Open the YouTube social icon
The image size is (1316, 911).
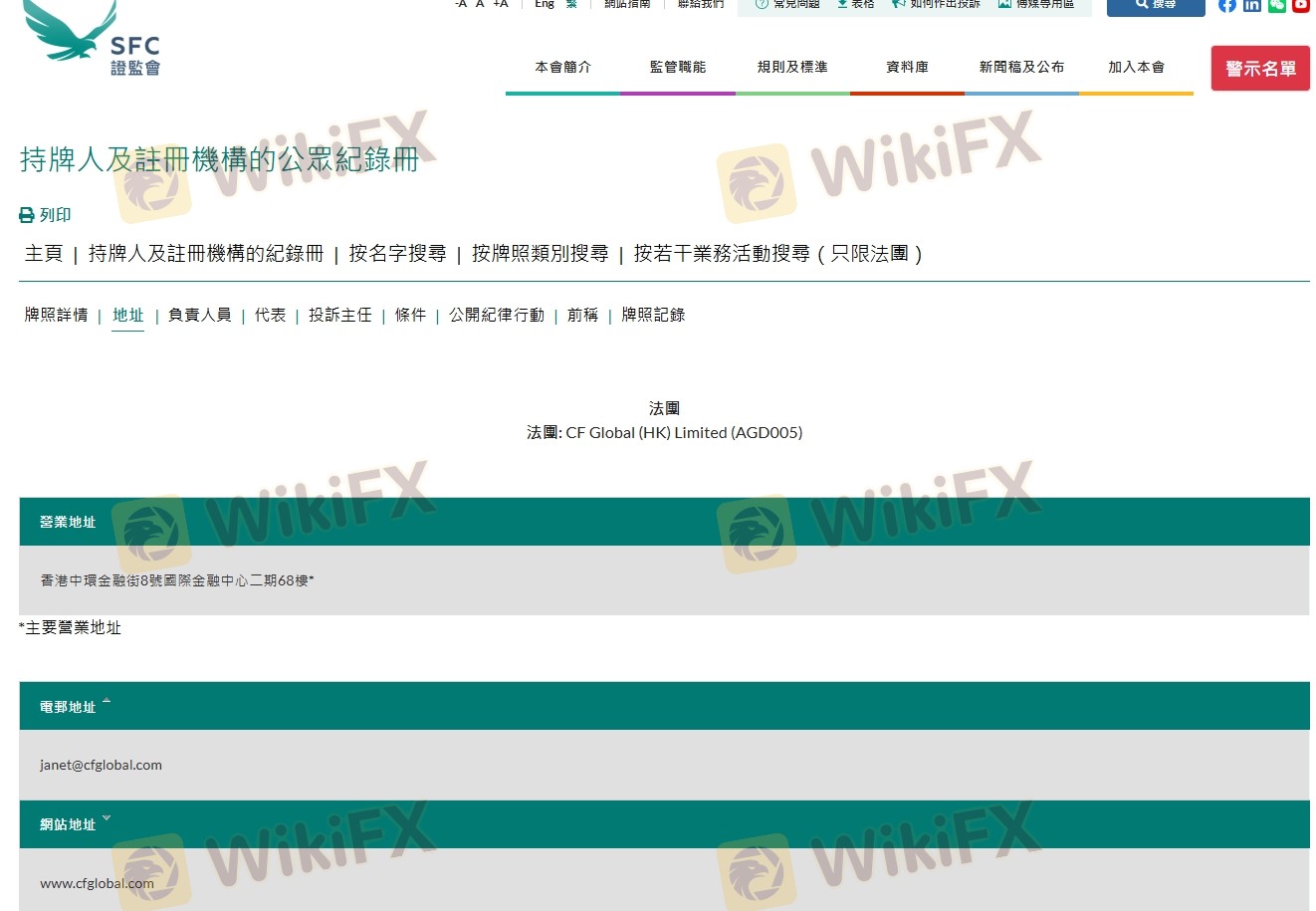point(1301,5)
